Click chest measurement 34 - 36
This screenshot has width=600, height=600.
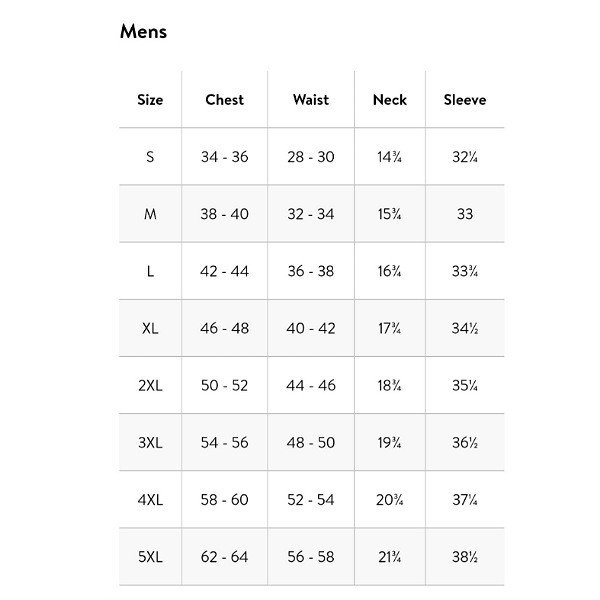tap(224, 157)
